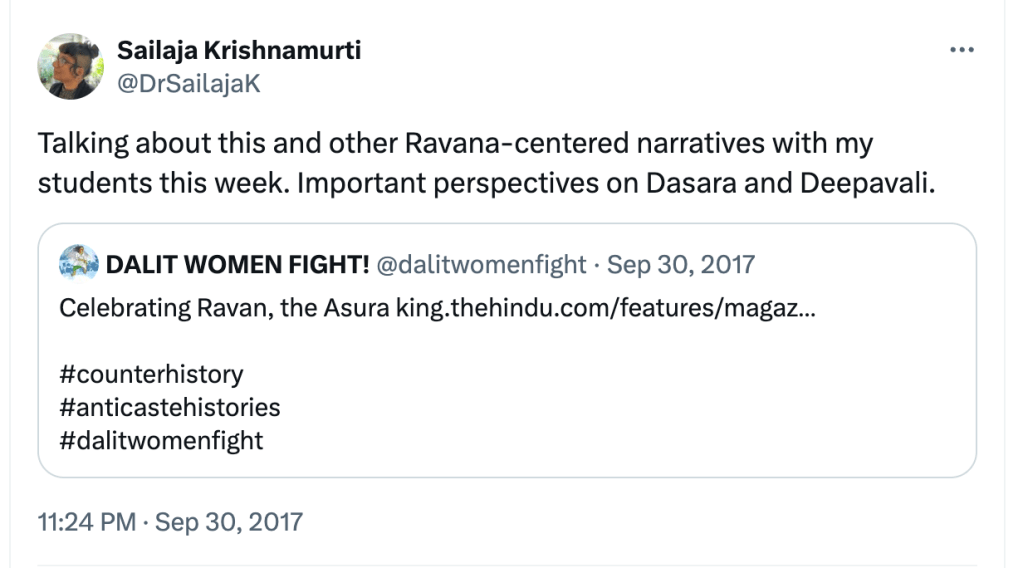Click the "Talking about this and other" tweet text
Screen dimensions: 1023x568
(217, 143)
